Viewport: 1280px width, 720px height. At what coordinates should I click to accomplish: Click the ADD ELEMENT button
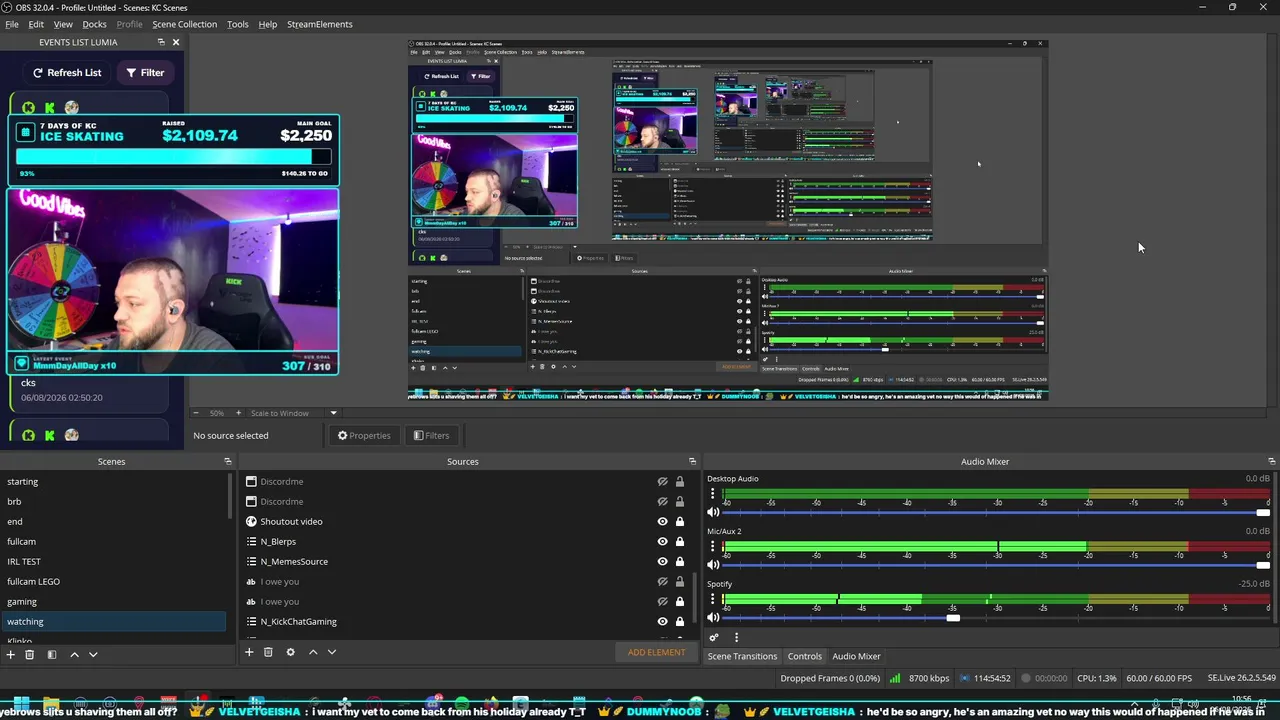click(x=656, y=652)
